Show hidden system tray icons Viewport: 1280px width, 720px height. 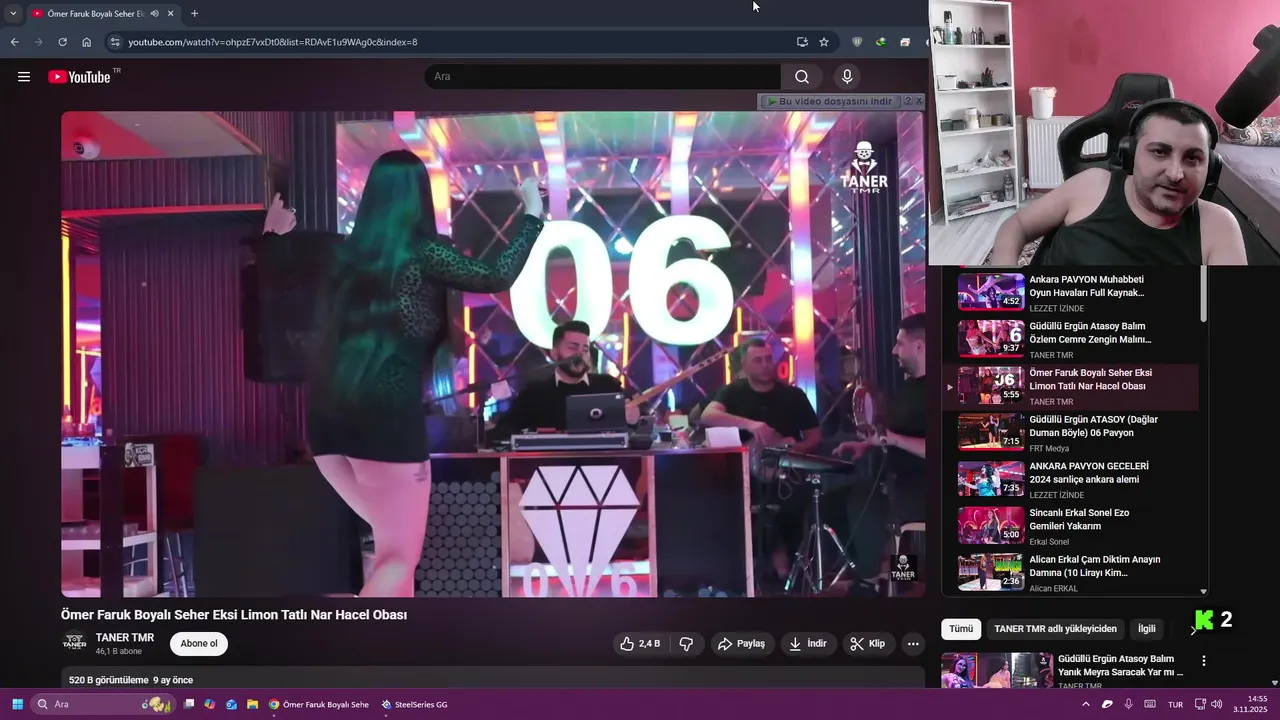1086,704
